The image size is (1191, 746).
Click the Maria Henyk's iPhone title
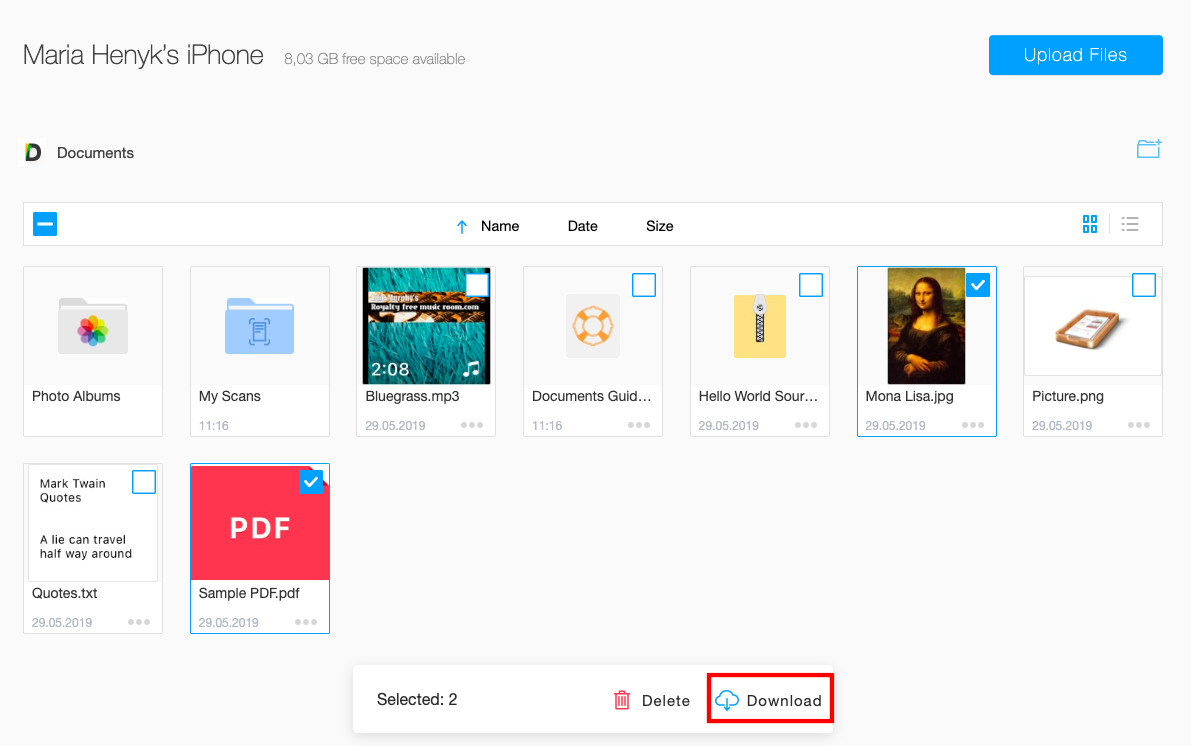[x=143, y=55]
